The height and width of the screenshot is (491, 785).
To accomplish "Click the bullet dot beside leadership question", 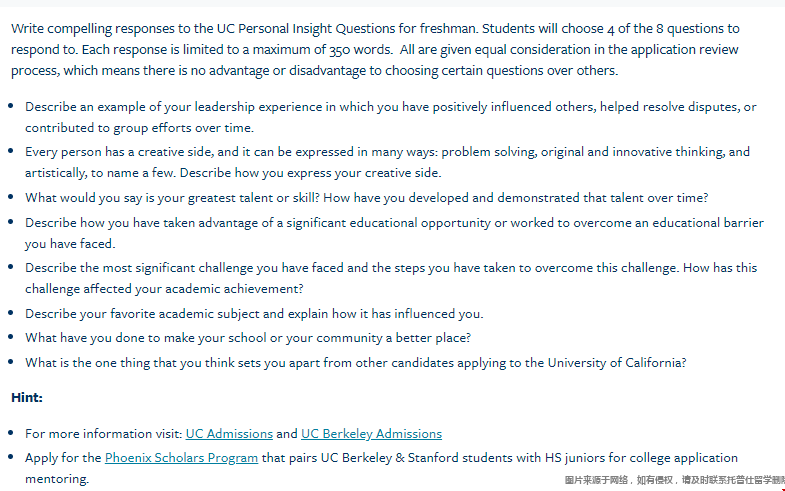I will (x=11, y=106).
